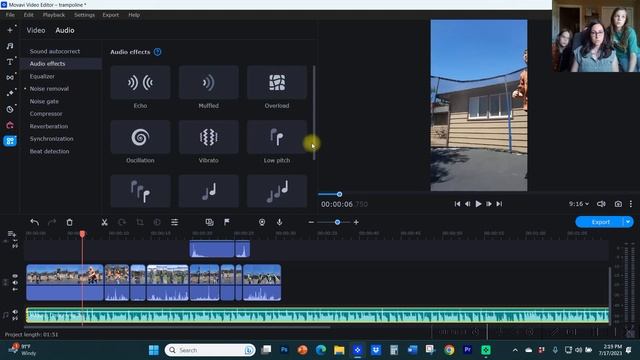Click the timeline zoom slider handle
The width and height of the screenshot is (640, 360).
click(337, 222)
